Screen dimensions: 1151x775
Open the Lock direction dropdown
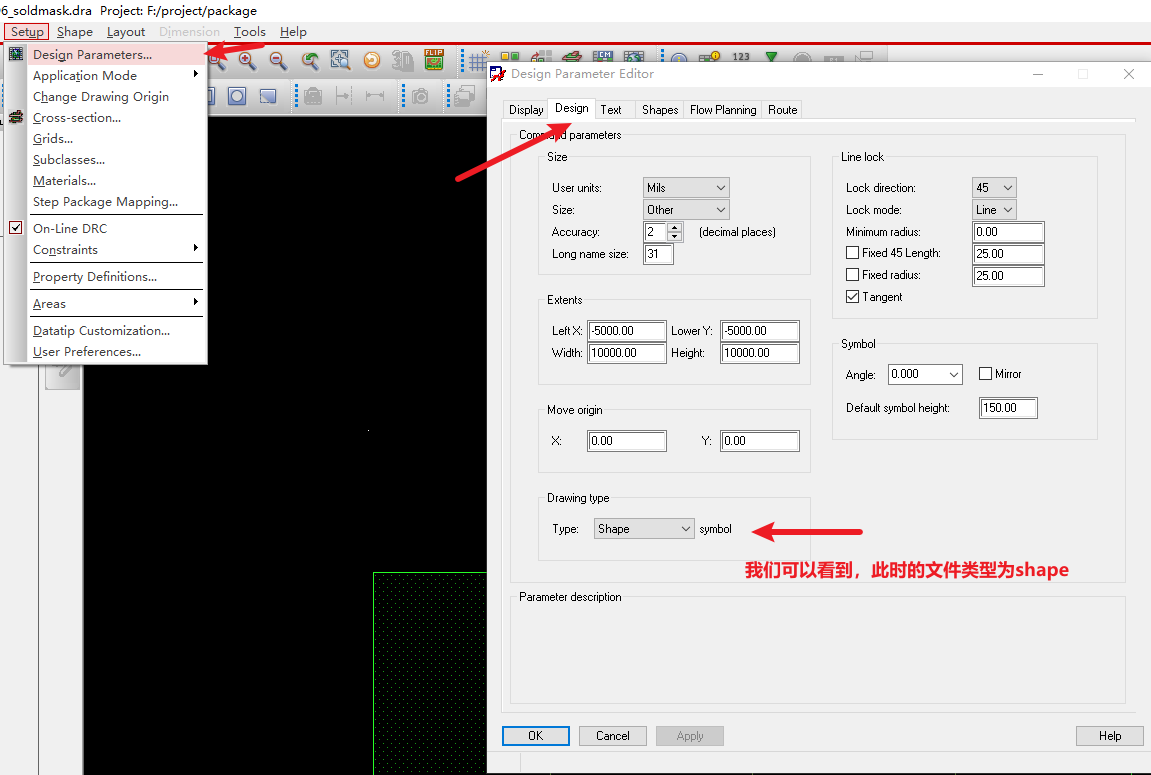pos(993,188)
